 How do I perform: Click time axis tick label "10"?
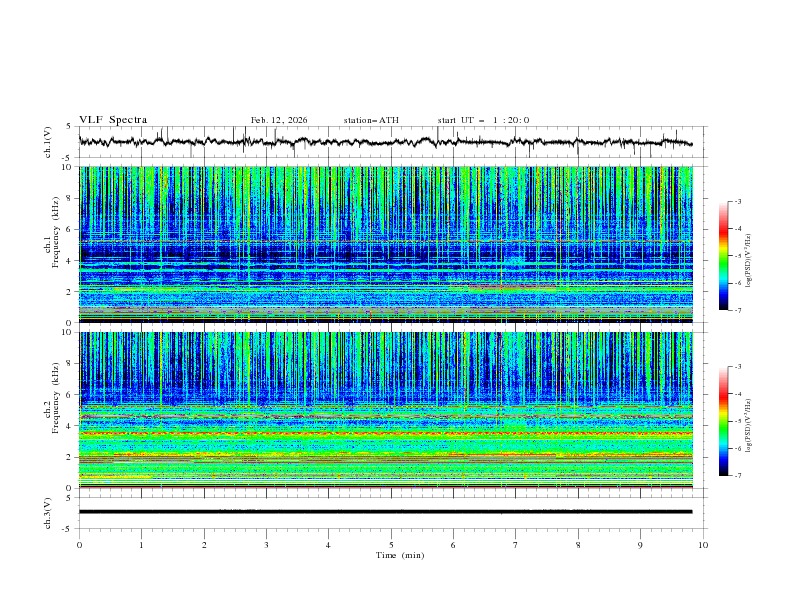click(703, 545)
